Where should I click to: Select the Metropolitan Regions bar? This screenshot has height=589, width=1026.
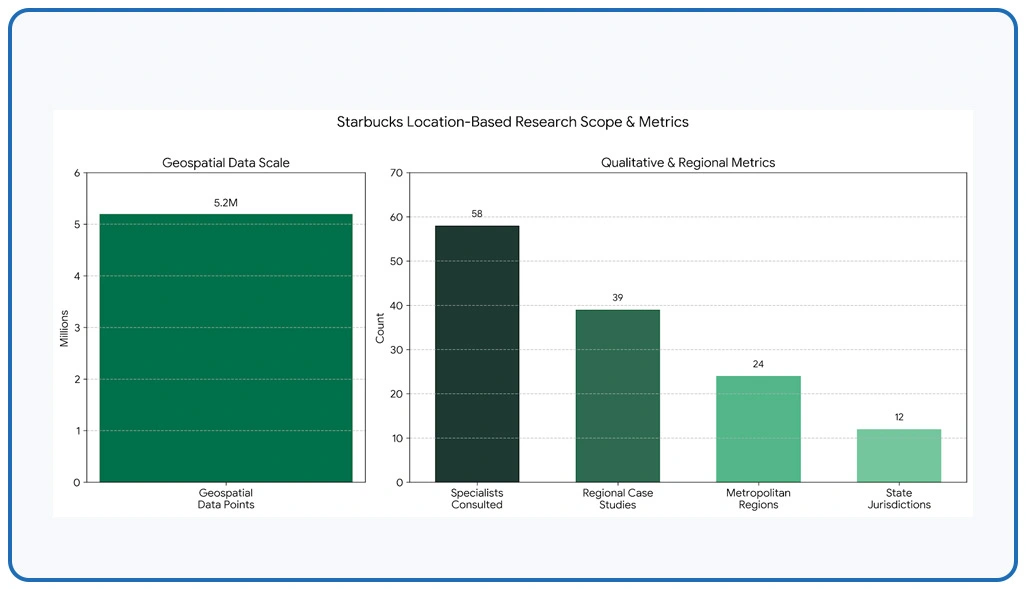point(758,429)
